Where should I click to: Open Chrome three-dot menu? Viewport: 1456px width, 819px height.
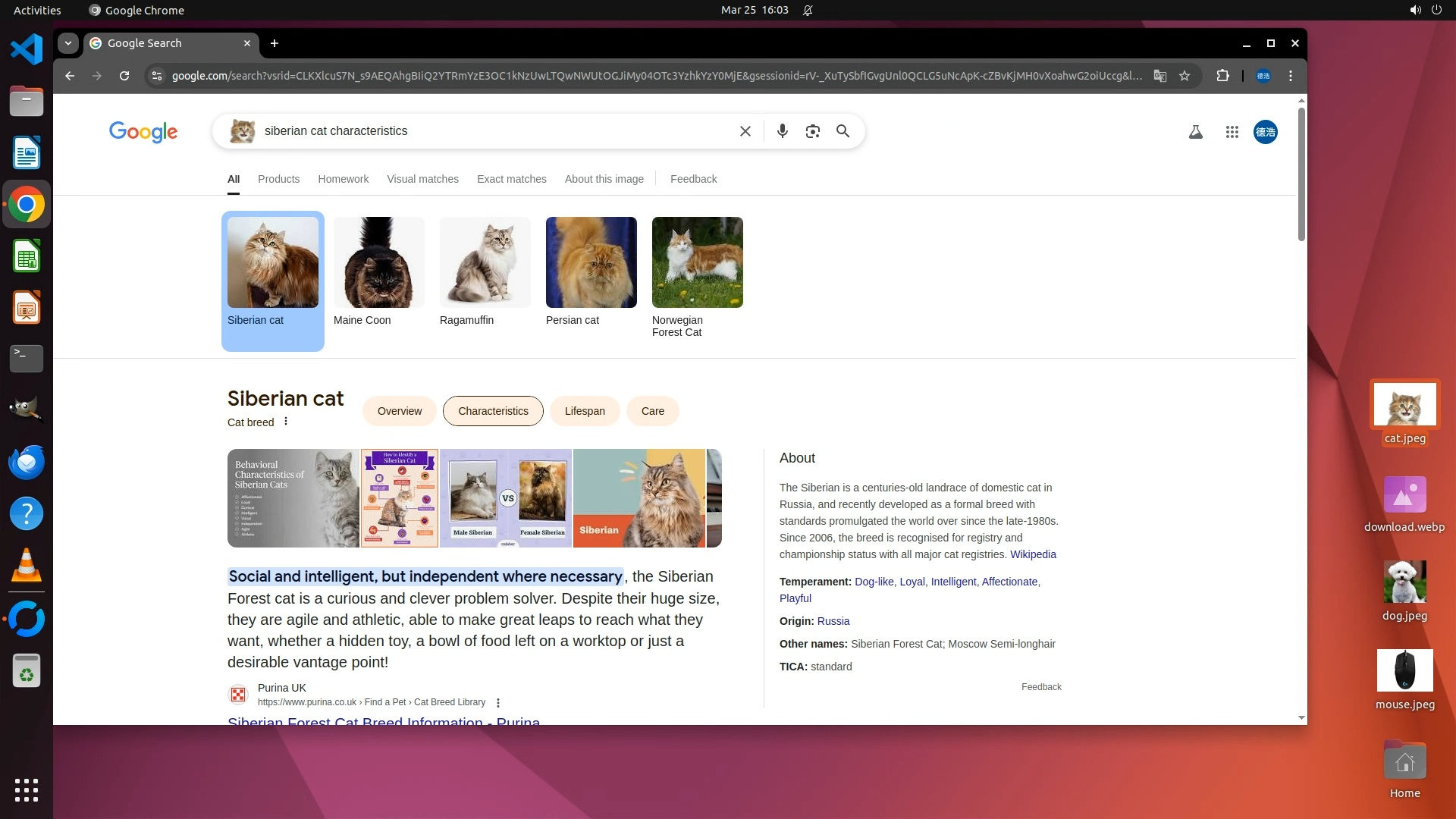tap(1291, 76)
